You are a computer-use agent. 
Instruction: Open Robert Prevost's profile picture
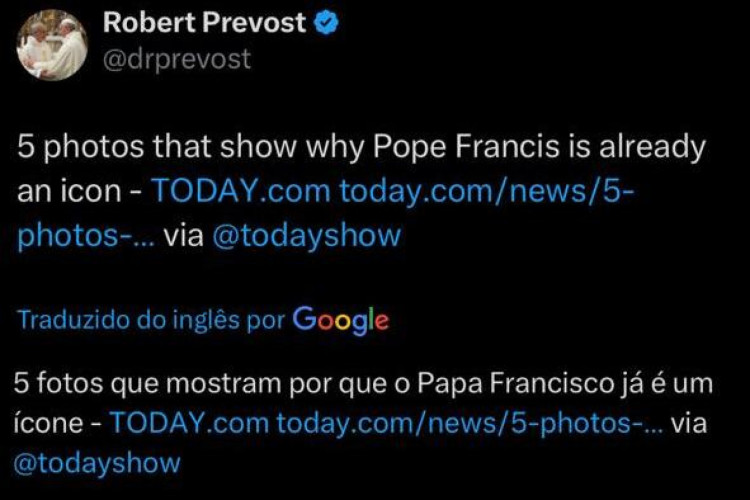pyautogui.click(x=52, y=45)
